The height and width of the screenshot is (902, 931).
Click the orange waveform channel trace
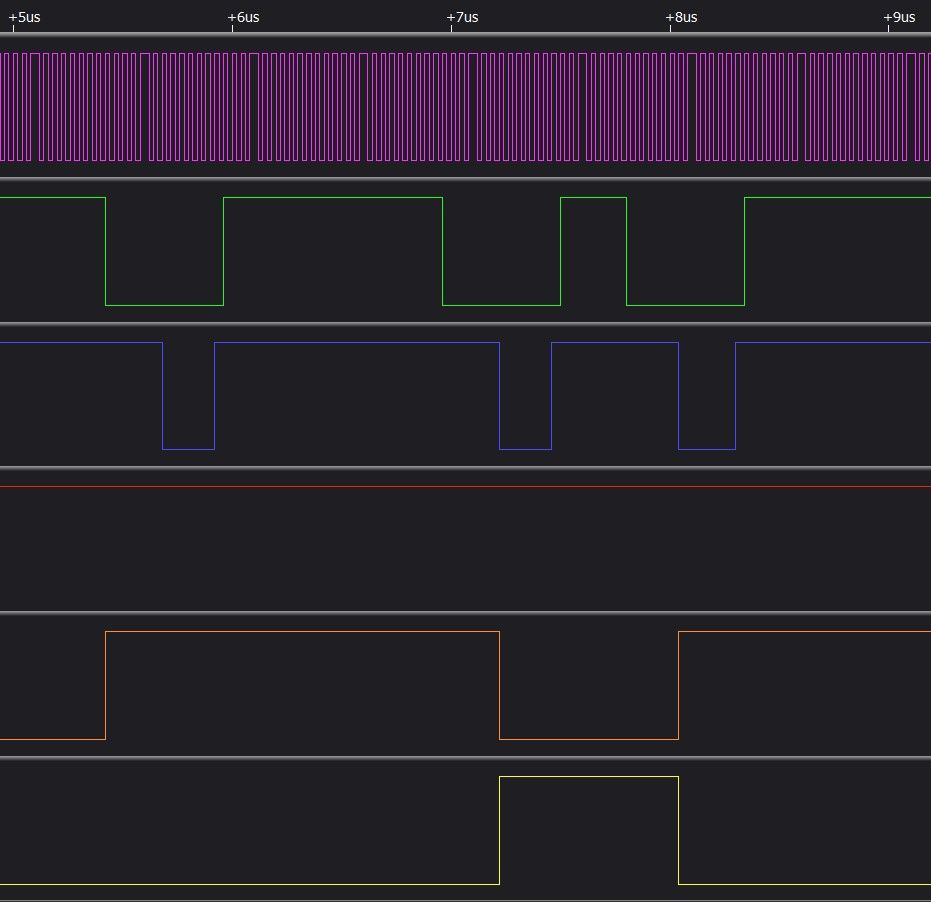466,685
